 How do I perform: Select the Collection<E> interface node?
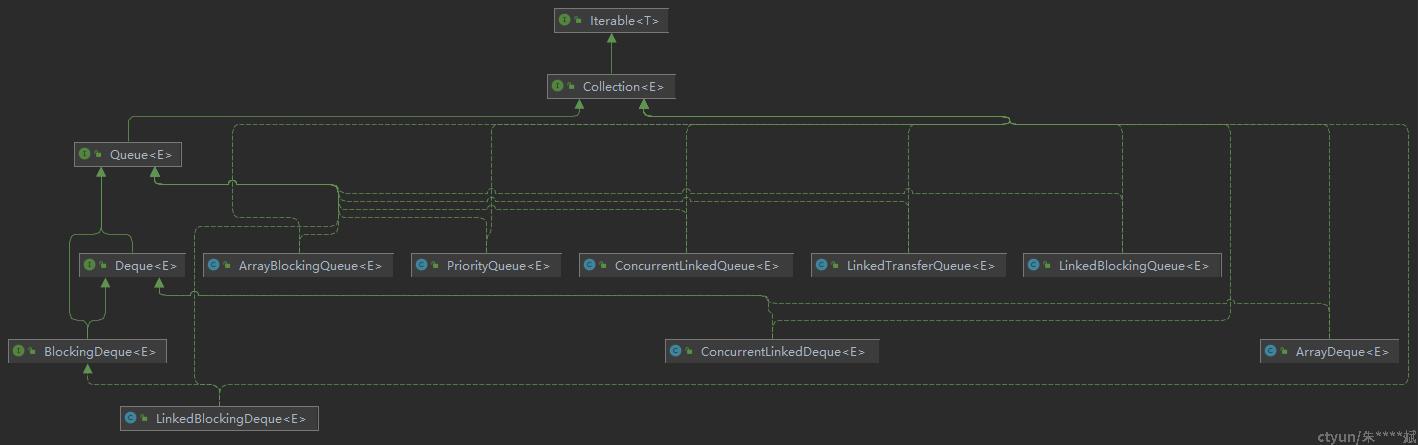click(x=611, y=86)
